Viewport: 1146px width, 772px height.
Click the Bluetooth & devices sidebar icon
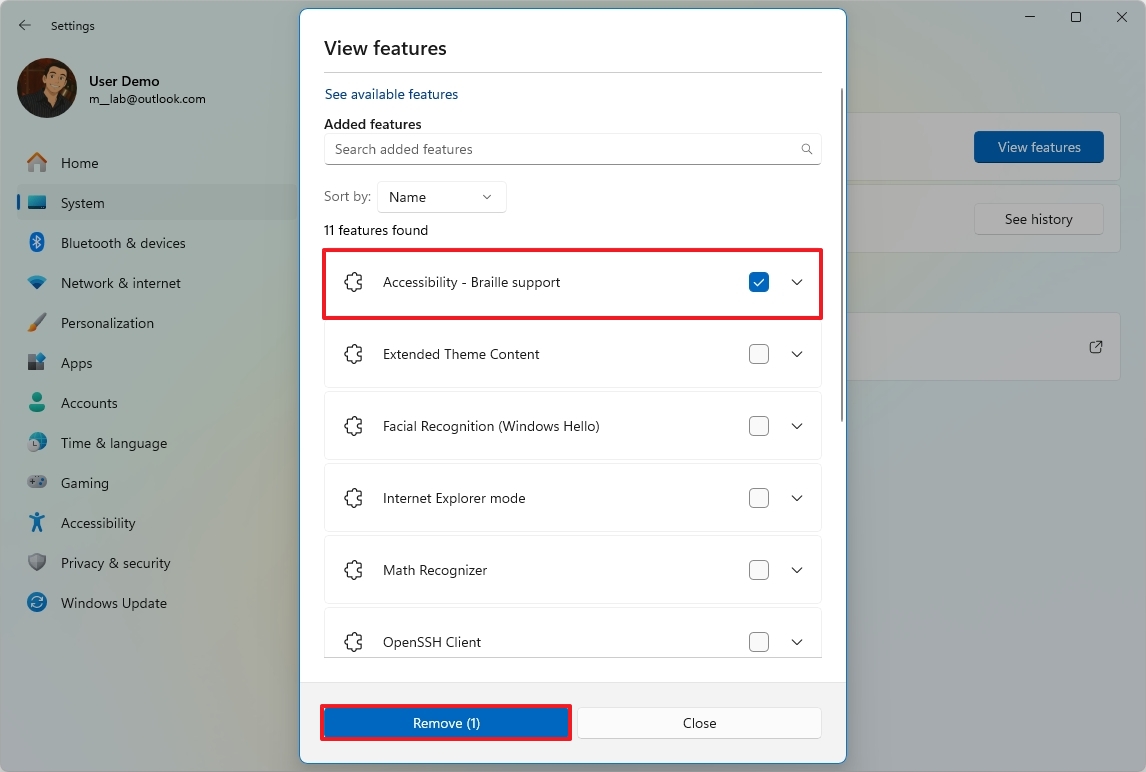tap(37, 243)
